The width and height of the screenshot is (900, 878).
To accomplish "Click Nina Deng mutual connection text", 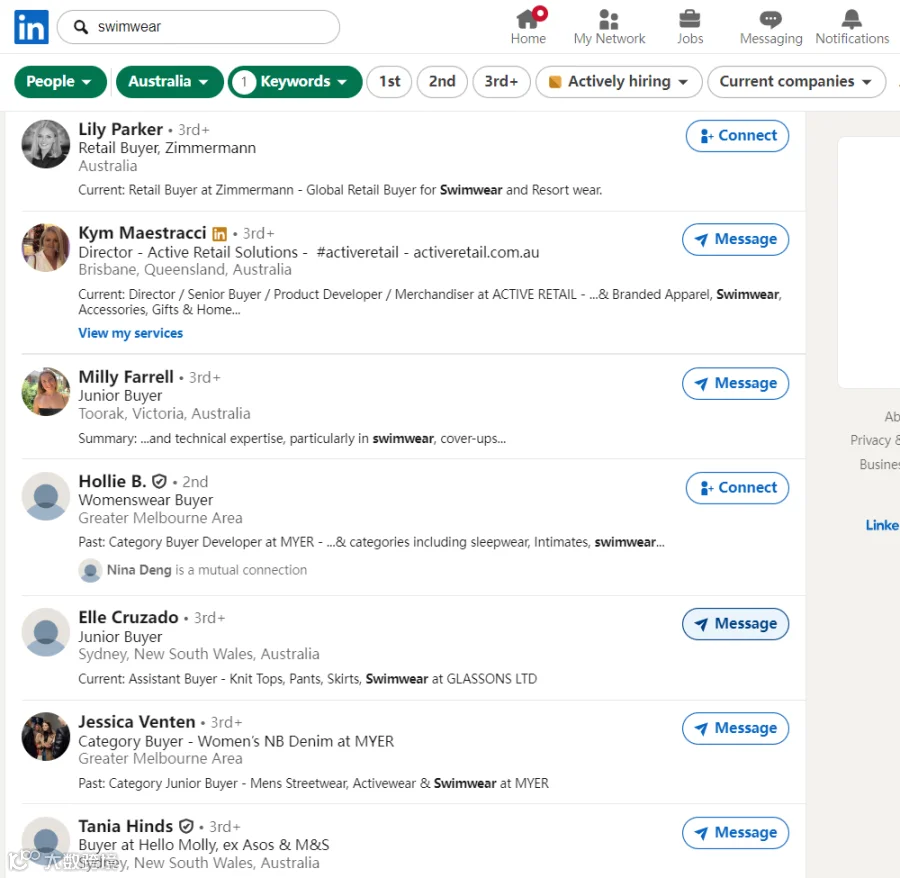I will 207,570.
